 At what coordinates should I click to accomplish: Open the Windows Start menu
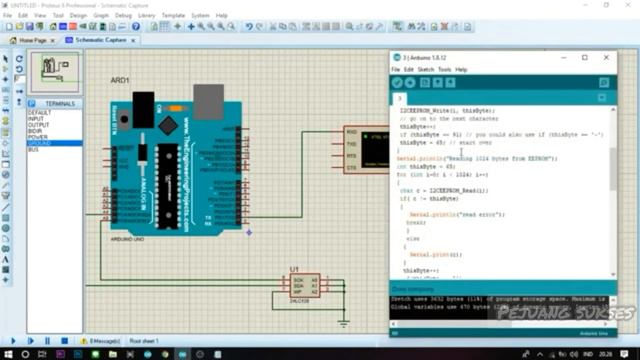pos(8,354)
